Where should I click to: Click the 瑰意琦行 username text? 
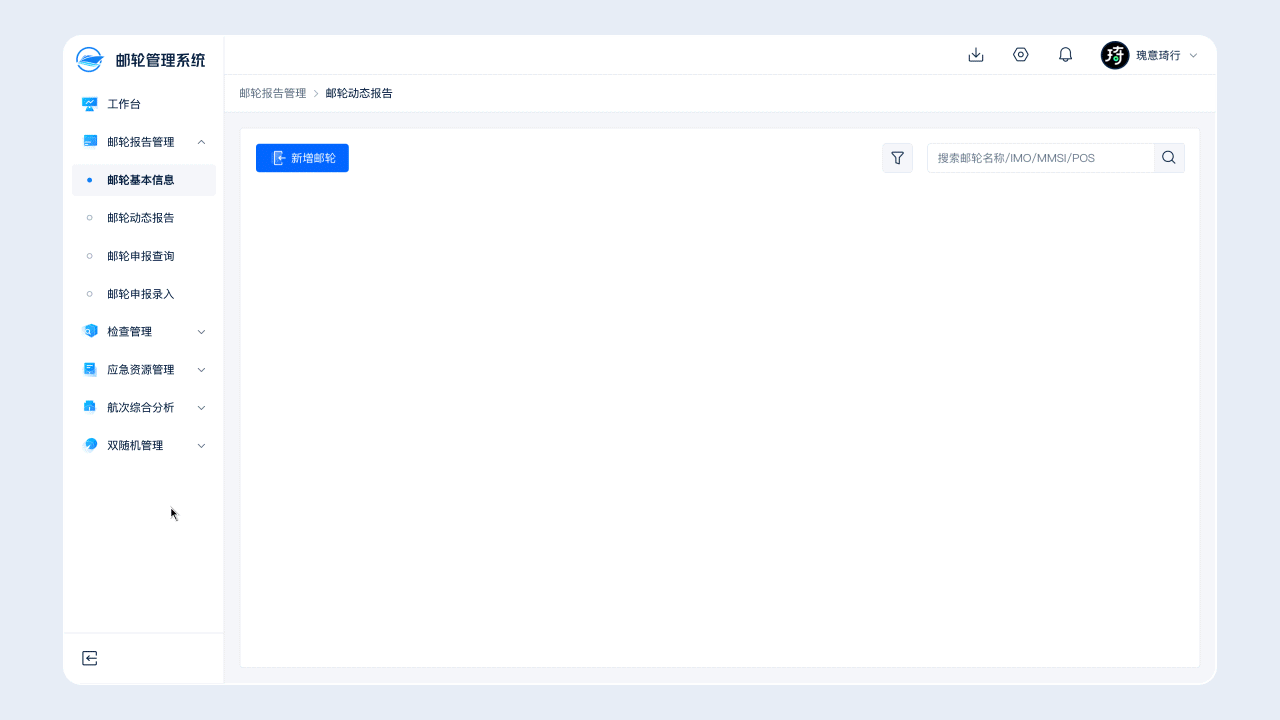(x=1158, y=56)
